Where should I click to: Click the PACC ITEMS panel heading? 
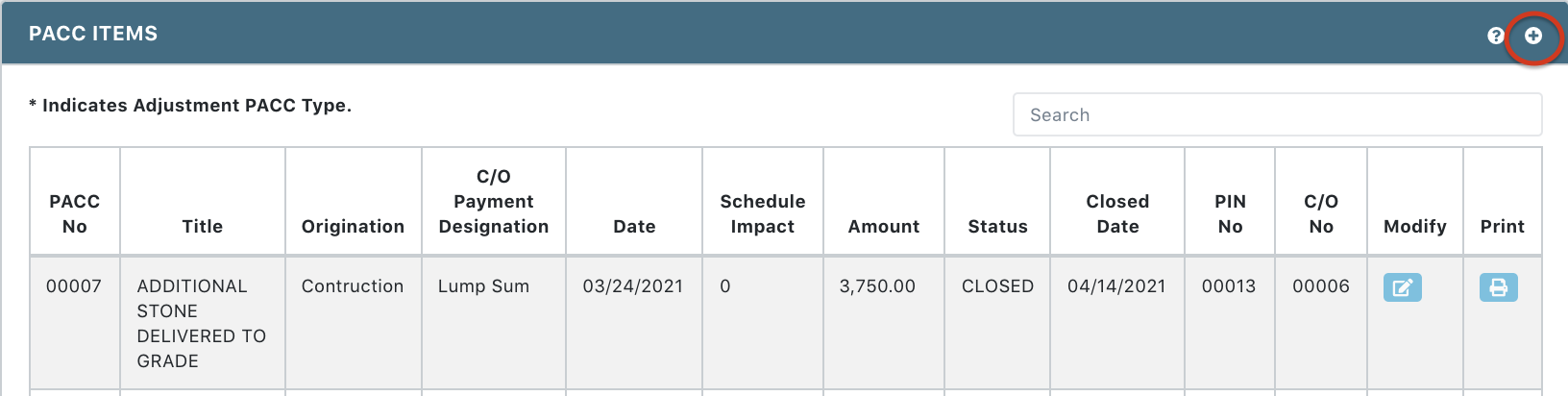click(93, 34)
